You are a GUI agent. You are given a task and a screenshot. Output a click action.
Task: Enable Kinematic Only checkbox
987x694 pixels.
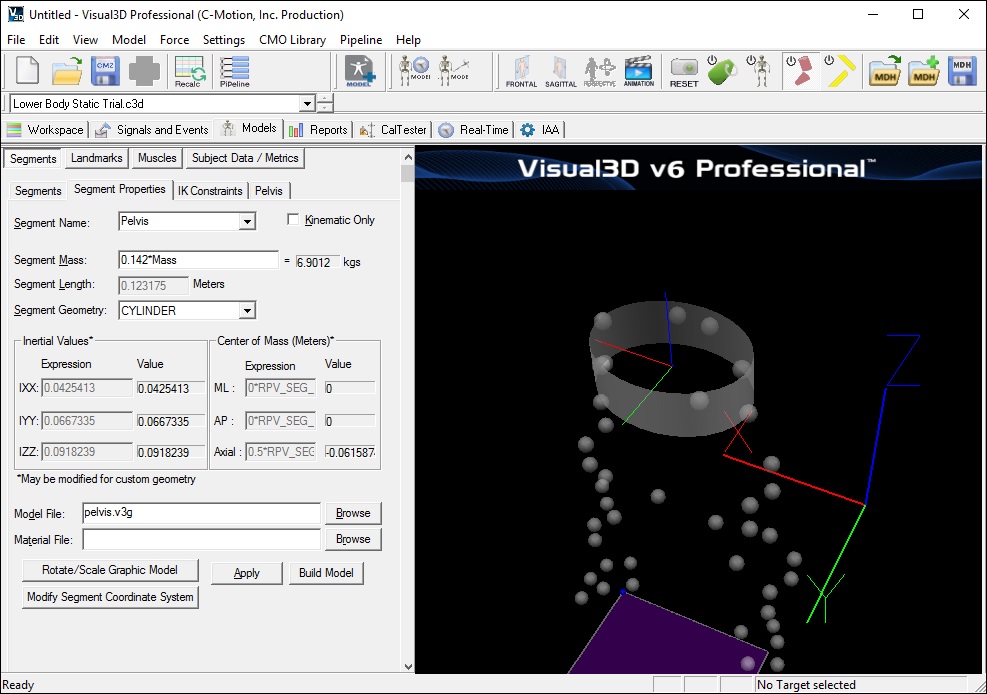pos(293,219)
